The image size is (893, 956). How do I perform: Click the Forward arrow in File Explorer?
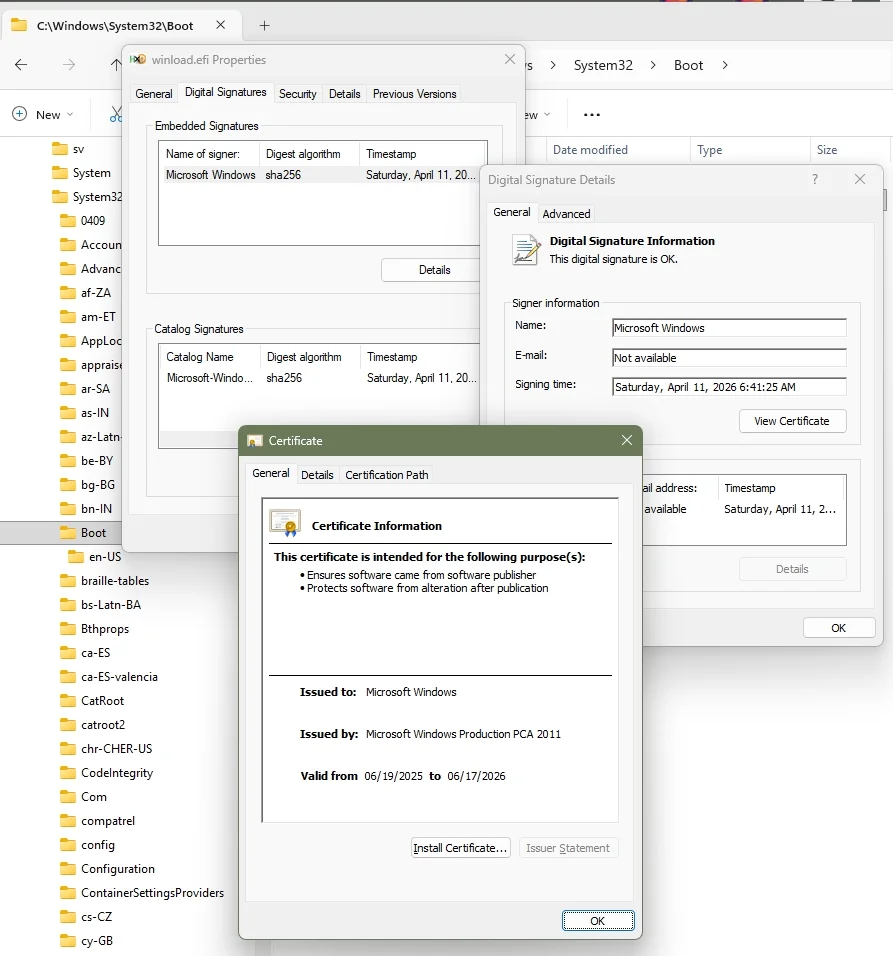69,65
